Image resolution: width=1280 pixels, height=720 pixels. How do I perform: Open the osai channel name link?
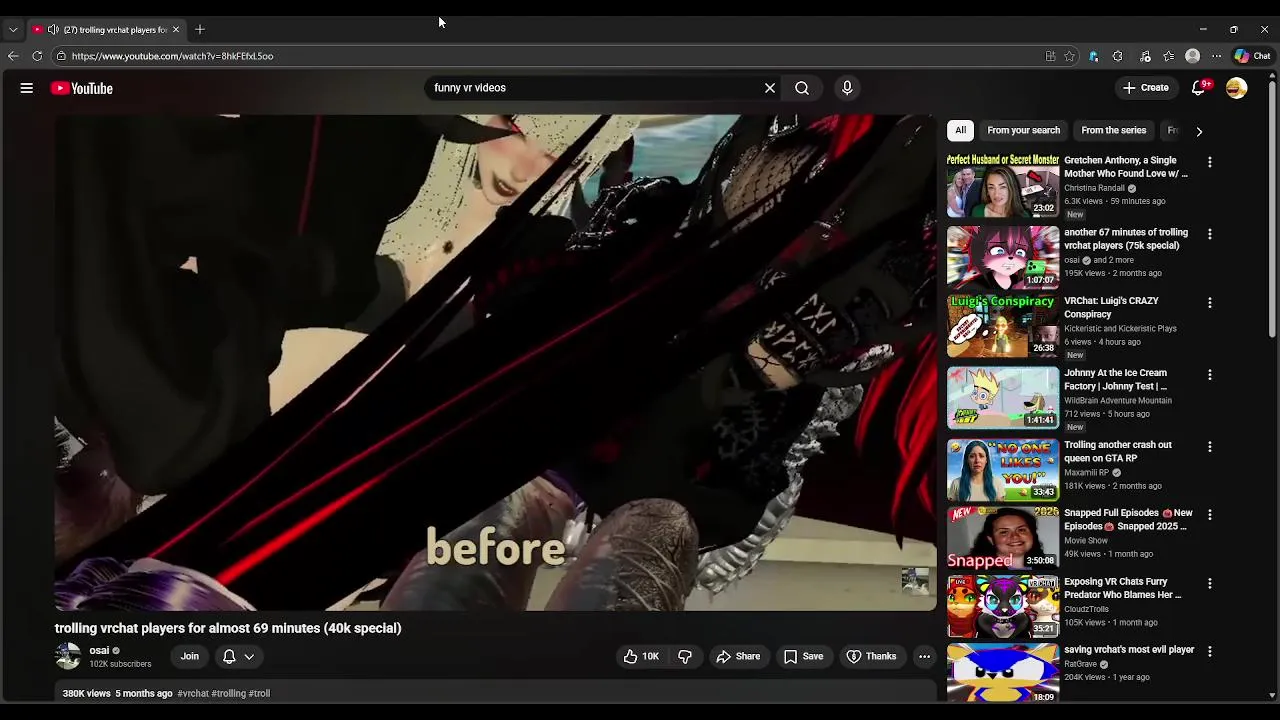tap(99, 650)
